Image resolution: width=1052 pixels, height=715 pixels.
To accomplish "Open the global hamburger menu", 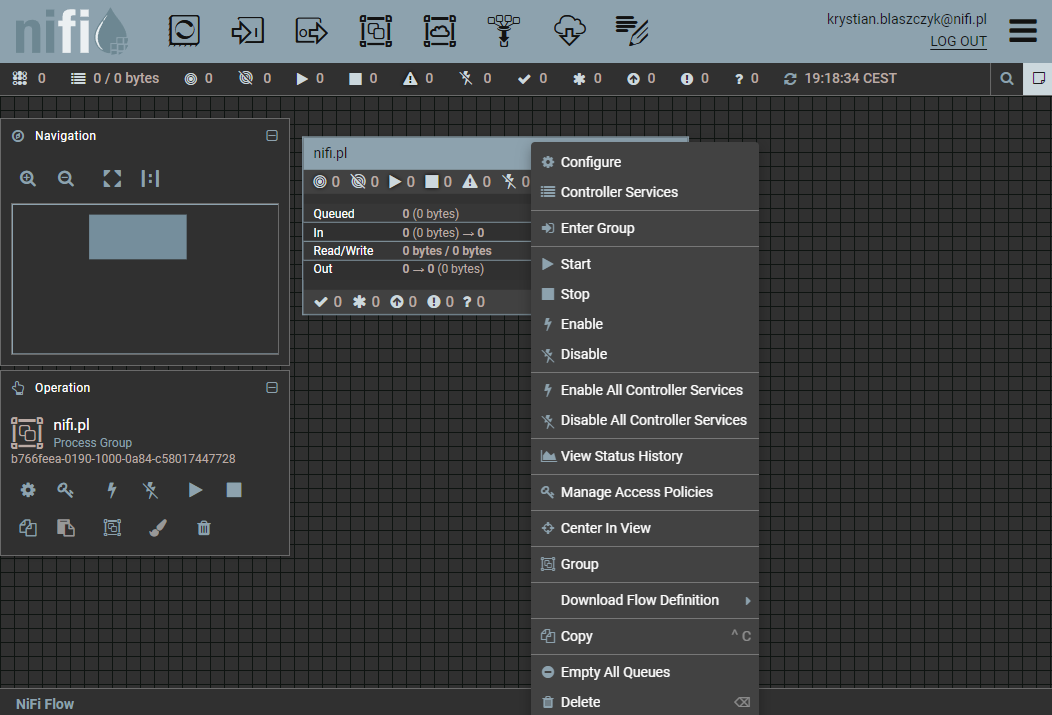I will click(1022, 30).
